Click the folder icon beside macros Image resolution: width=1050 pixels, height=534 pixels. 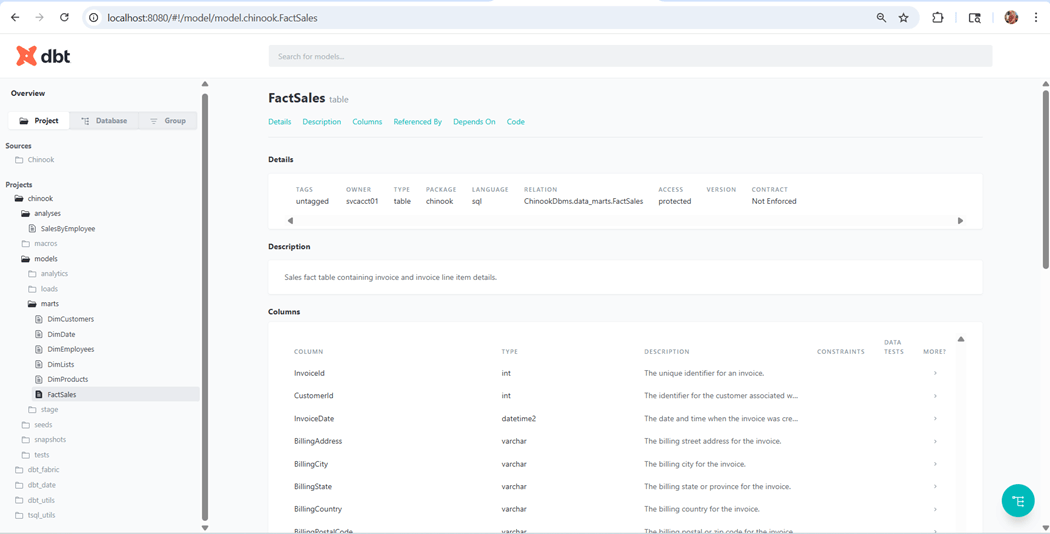click(x=25, y=244)
